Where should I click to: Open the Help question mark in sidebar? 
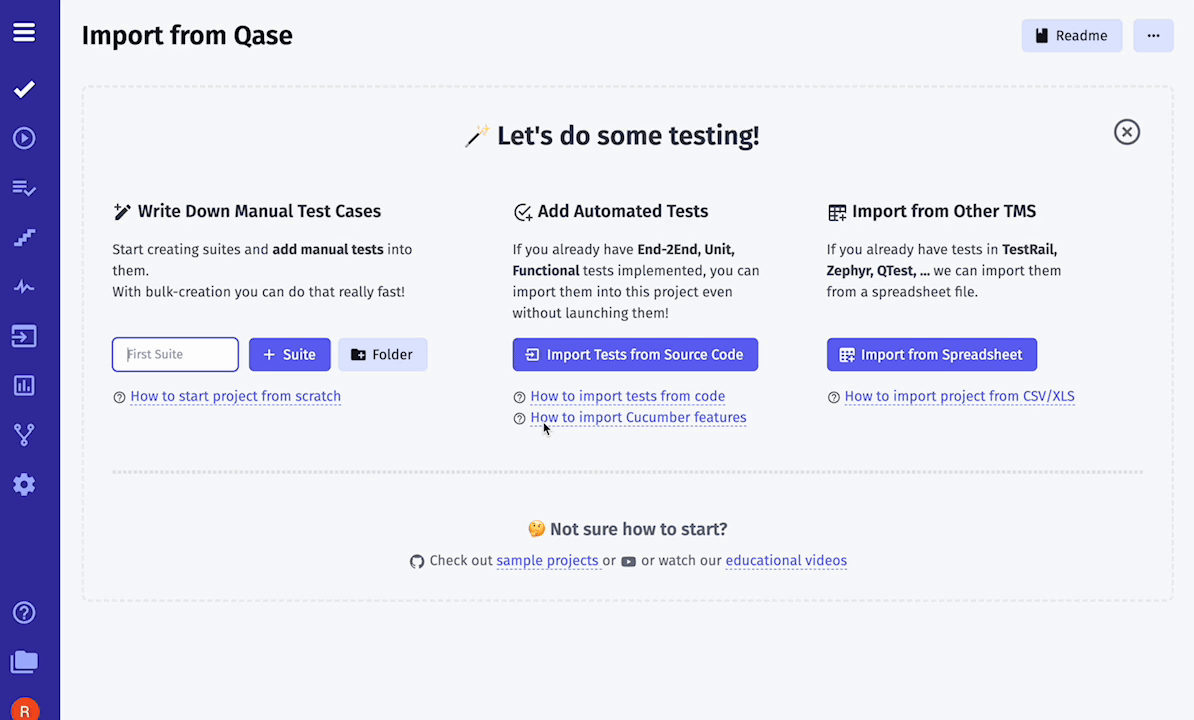(x=24, y=613)
